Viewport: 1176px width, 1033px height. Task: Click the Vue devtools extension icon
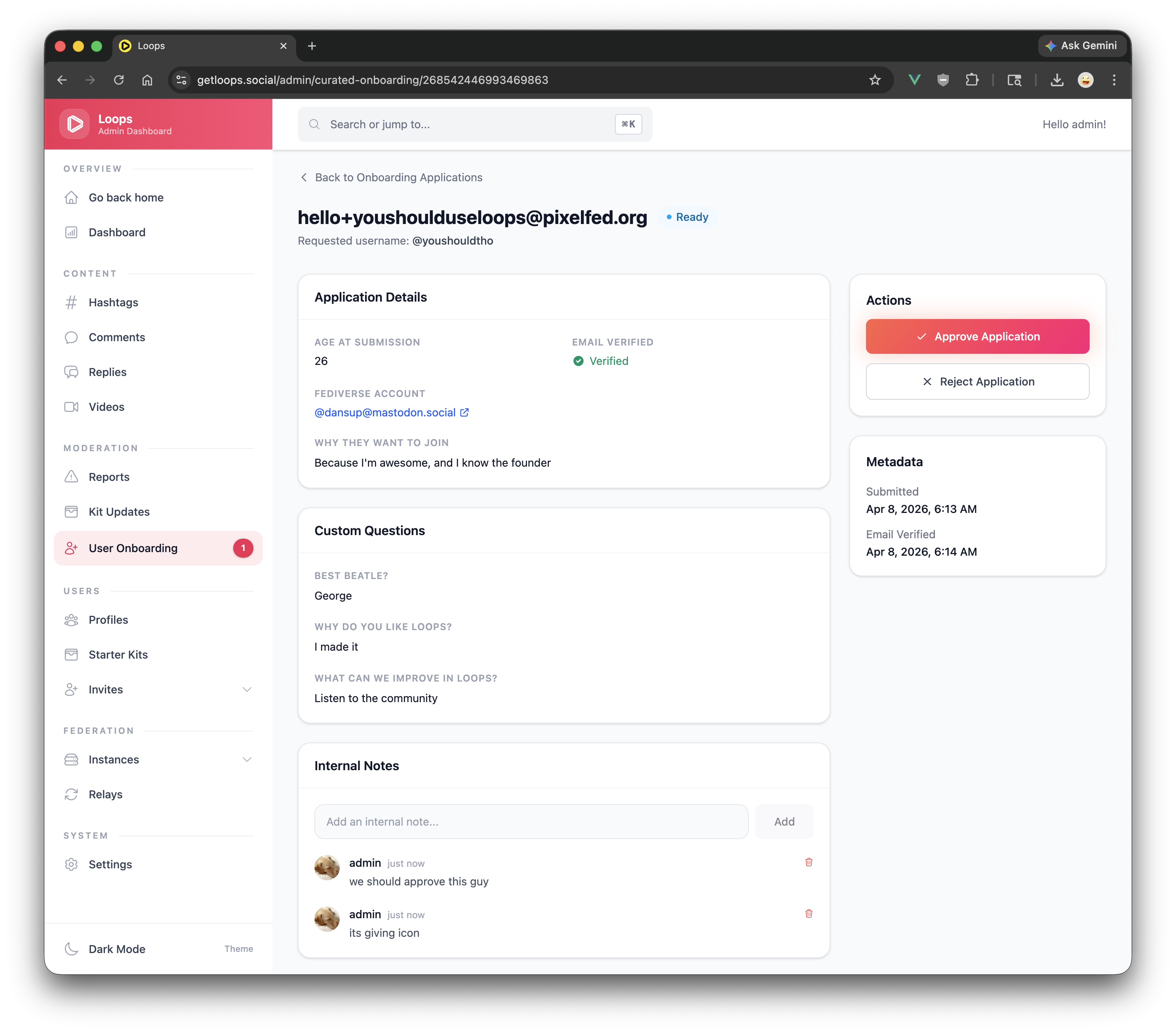point(914,80)
